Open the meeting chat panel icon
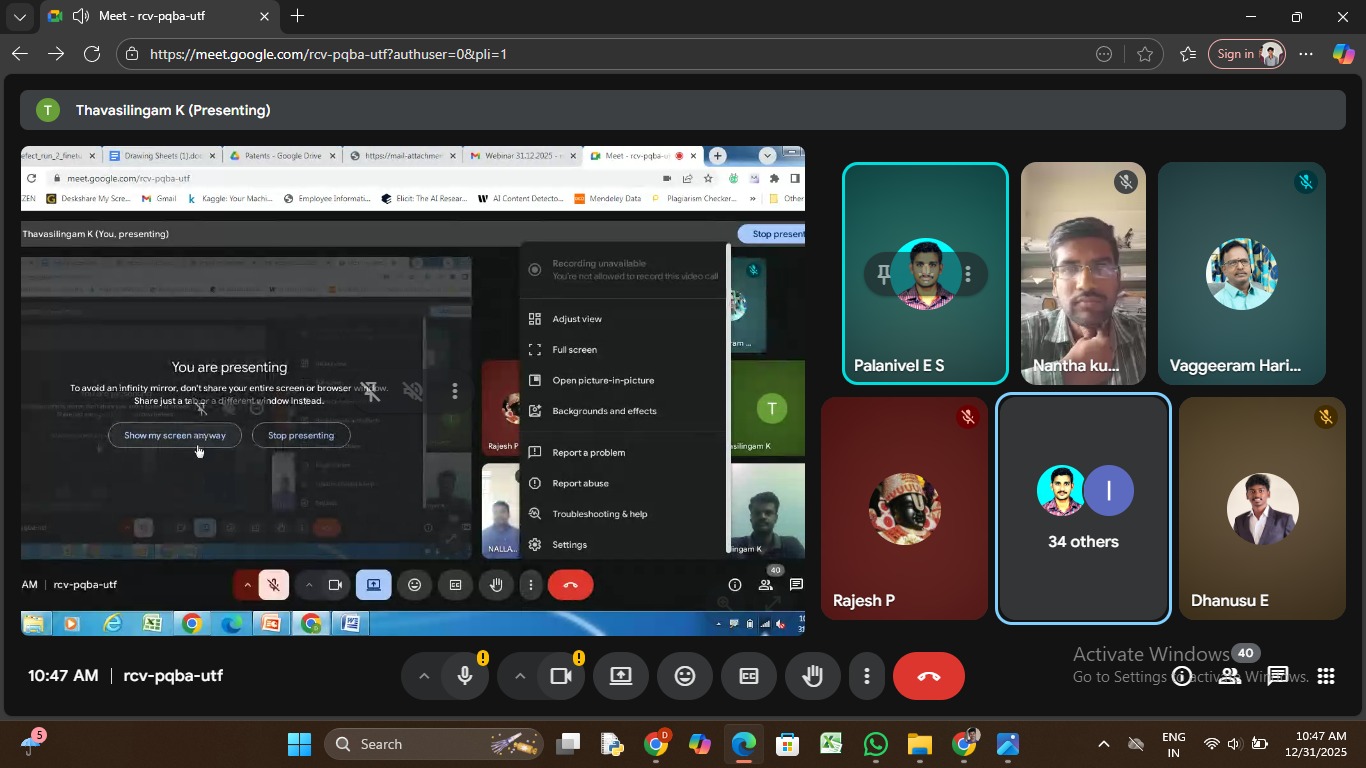Image resolution: width=1366 pixels, height=768 pixels. [1278, 677]
